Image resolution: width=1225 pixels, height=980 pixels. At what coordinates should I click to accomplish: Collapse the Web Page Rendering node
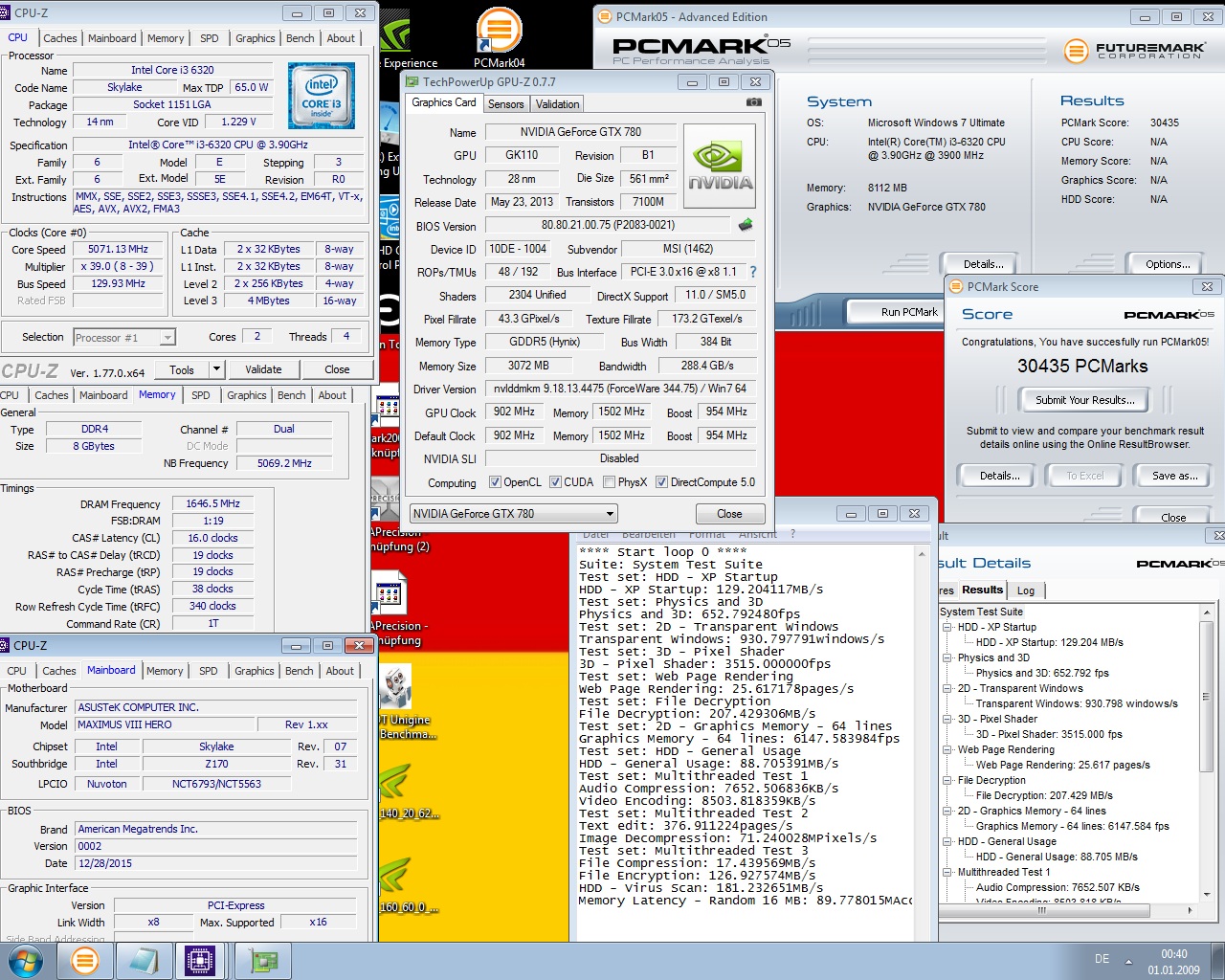click(x=947, y=749)
